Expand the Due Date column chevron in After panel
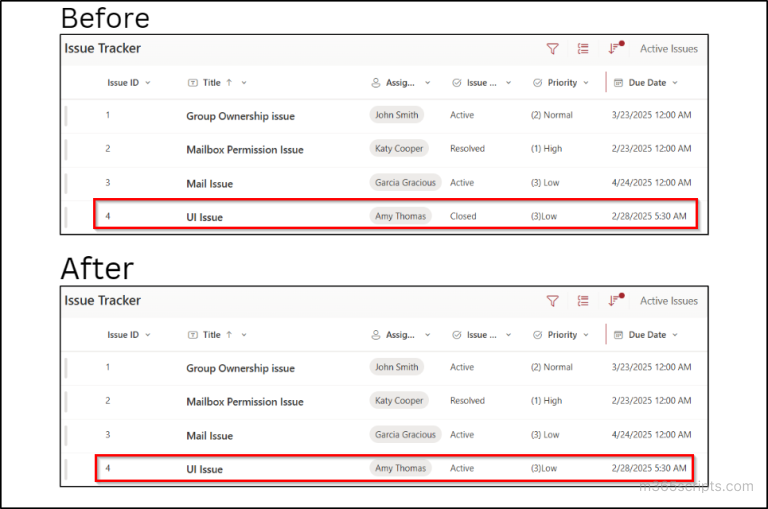This screenshot has width=768, height=509. tap(675, 335)
